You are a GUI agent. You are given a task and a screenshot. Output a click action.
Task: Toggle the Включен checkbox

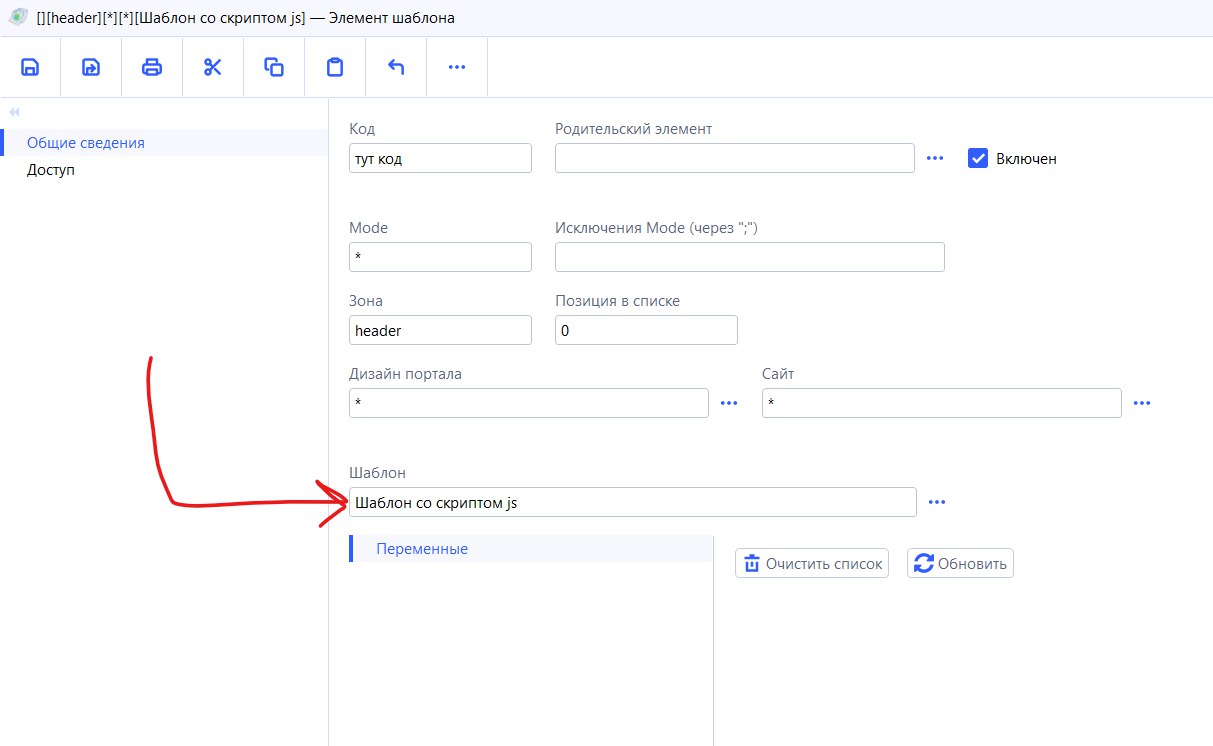point(978,158)
